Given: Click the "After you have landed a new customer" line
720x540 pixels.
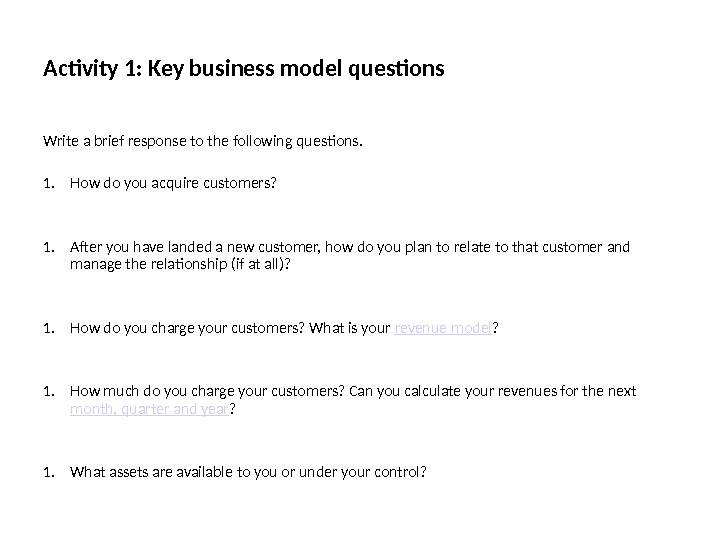Looking at the screenshot, I should coord(350,248).
